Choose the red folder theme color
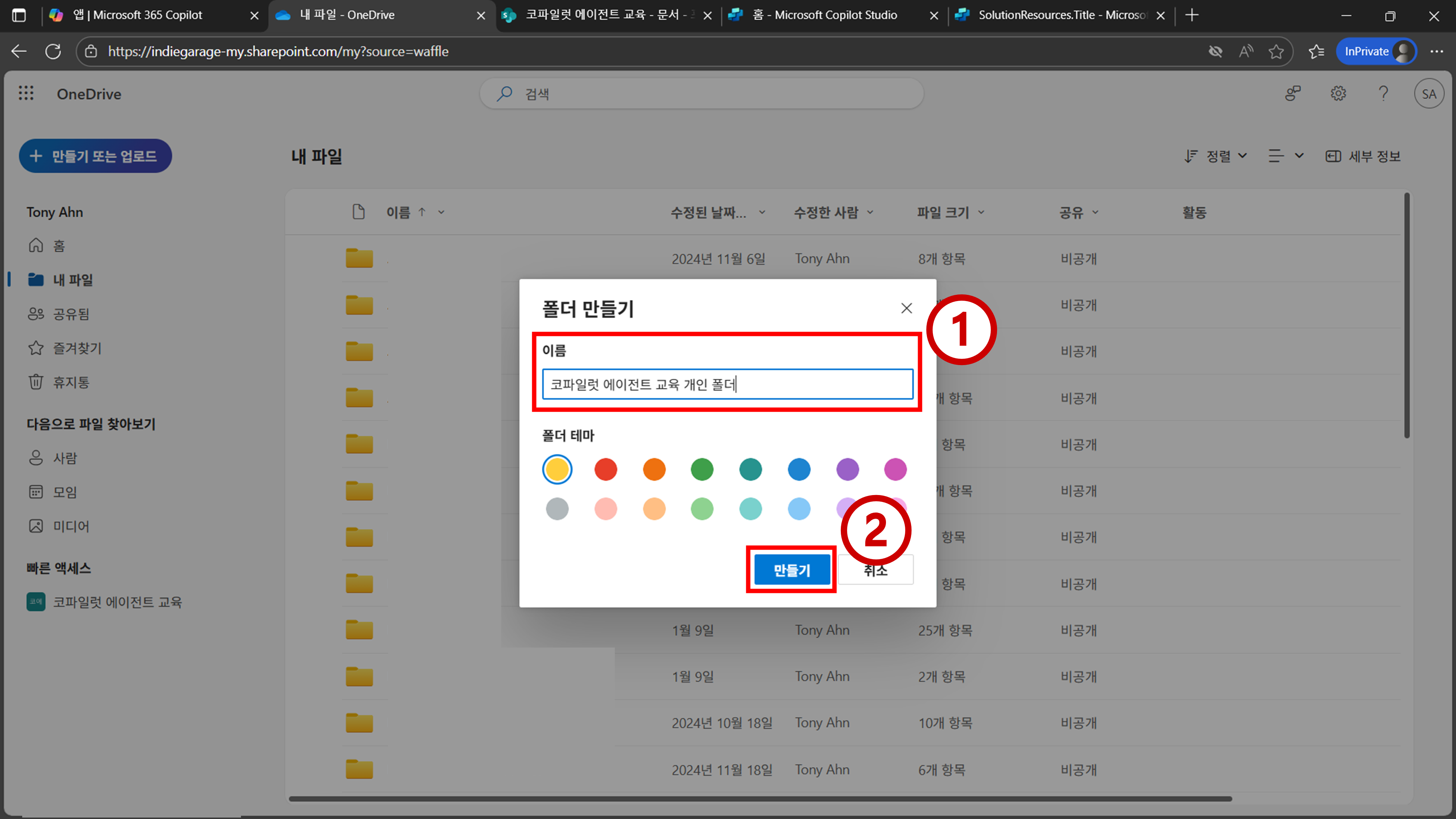The image size is (1456, 819). pyautogui.click(x=605, y=469)
